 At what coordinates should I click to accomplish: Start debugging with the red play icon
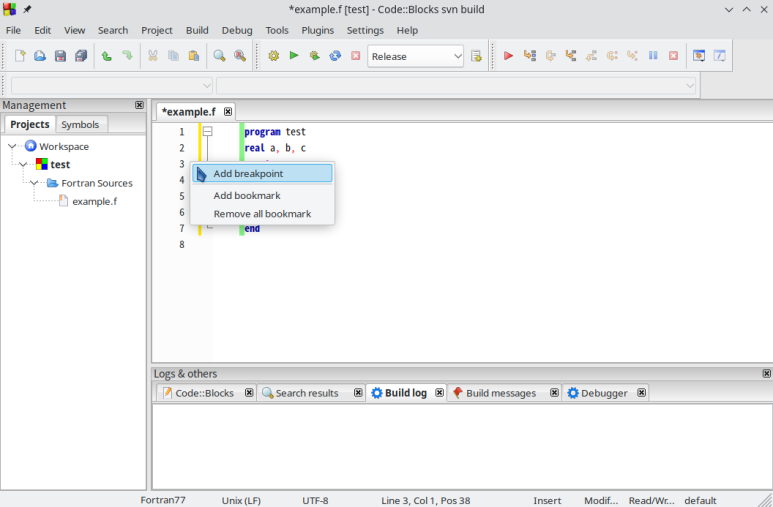pyautogui.click(x=509, y=56)
